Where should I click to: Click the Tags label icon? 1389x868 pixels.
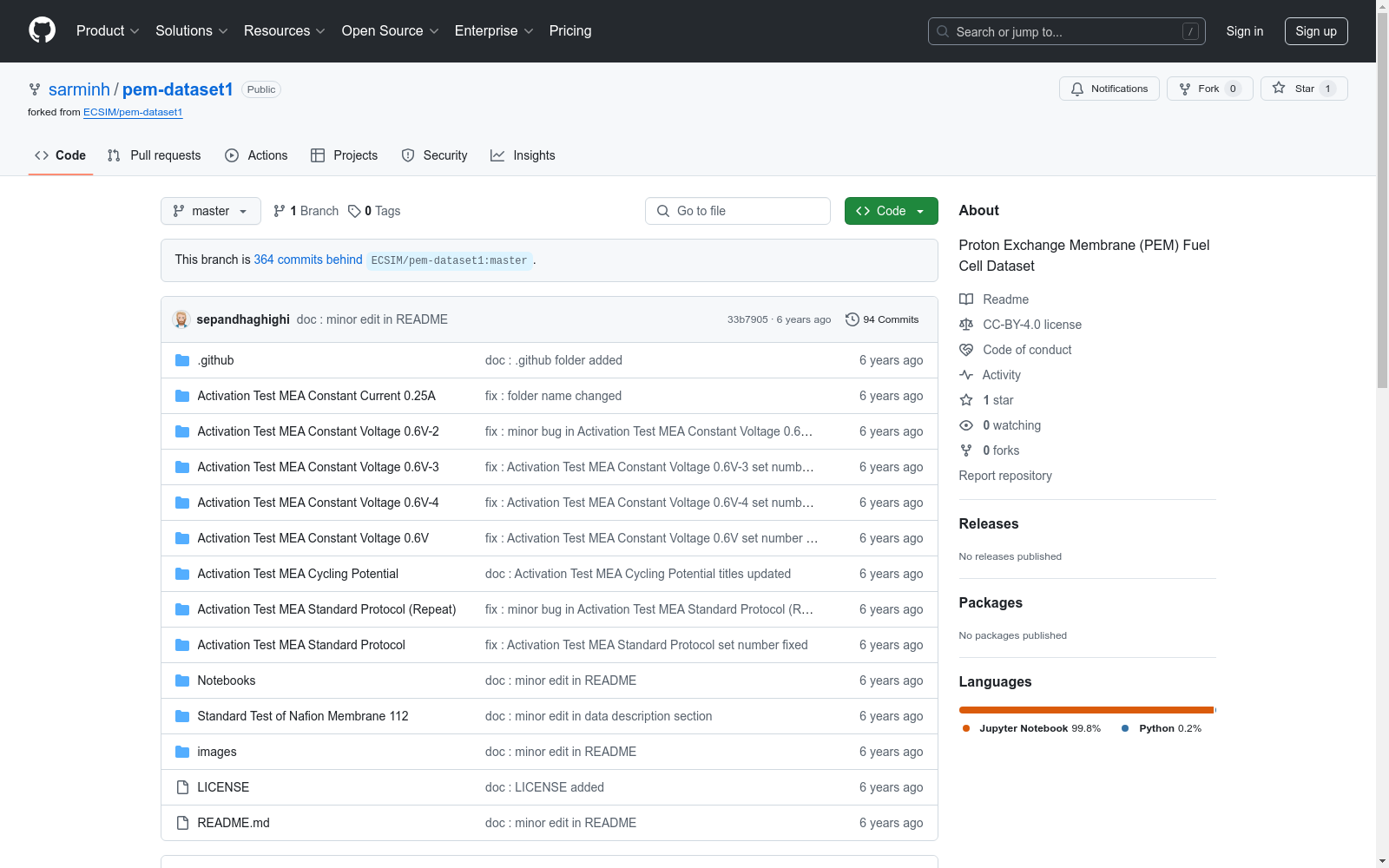354,211
